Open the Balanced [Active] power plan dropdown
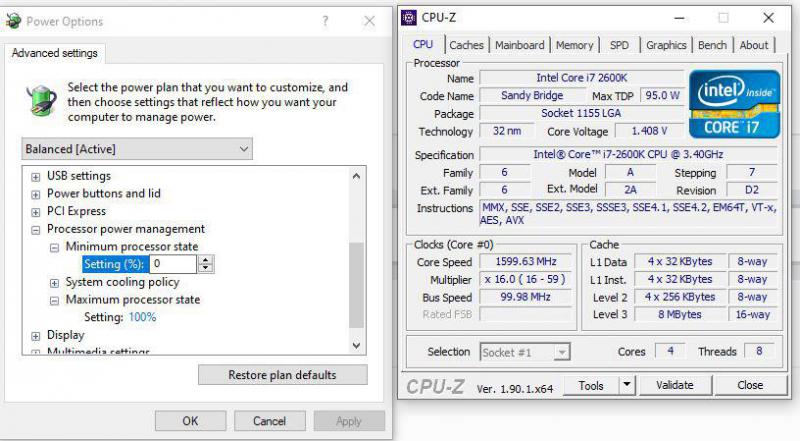800x441 pixels. [137, 149]
